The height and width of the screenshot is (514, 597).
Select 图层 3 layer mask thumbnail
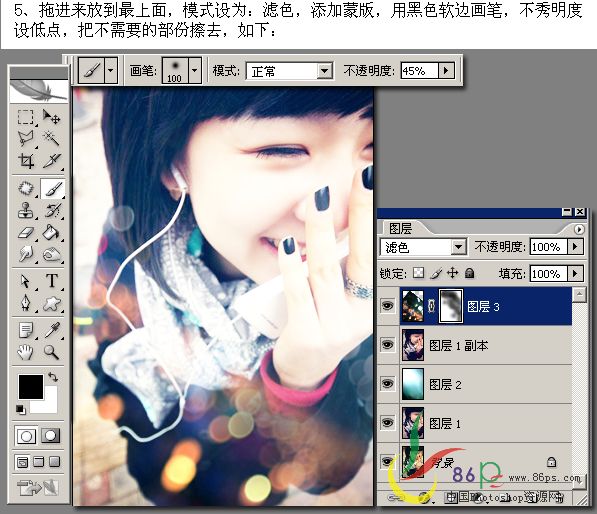(451, 306)
